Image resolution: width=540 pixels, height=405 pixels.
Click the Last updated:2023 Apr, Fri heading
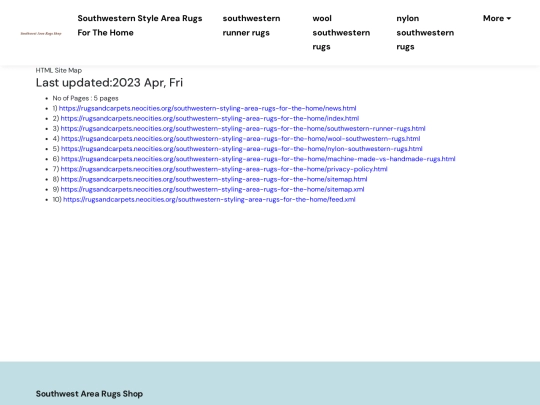[109, 83]
